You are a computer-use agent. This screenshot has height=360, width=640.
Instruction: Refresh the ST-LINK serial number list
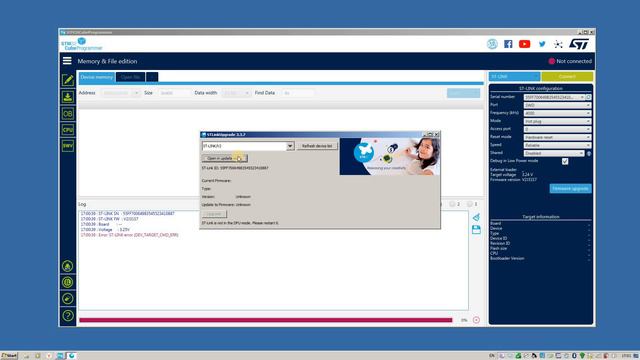coord(589,97)
